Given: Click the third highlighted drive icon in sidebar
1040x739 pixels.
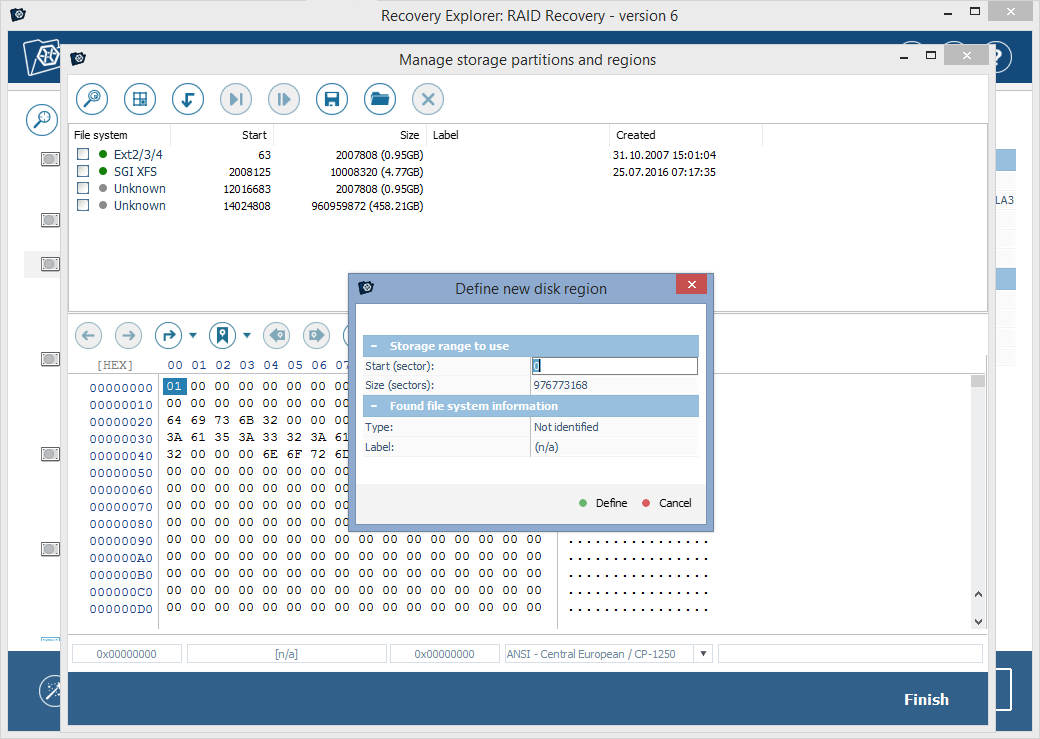Looking at the screenshot, I should coord(50,264).
